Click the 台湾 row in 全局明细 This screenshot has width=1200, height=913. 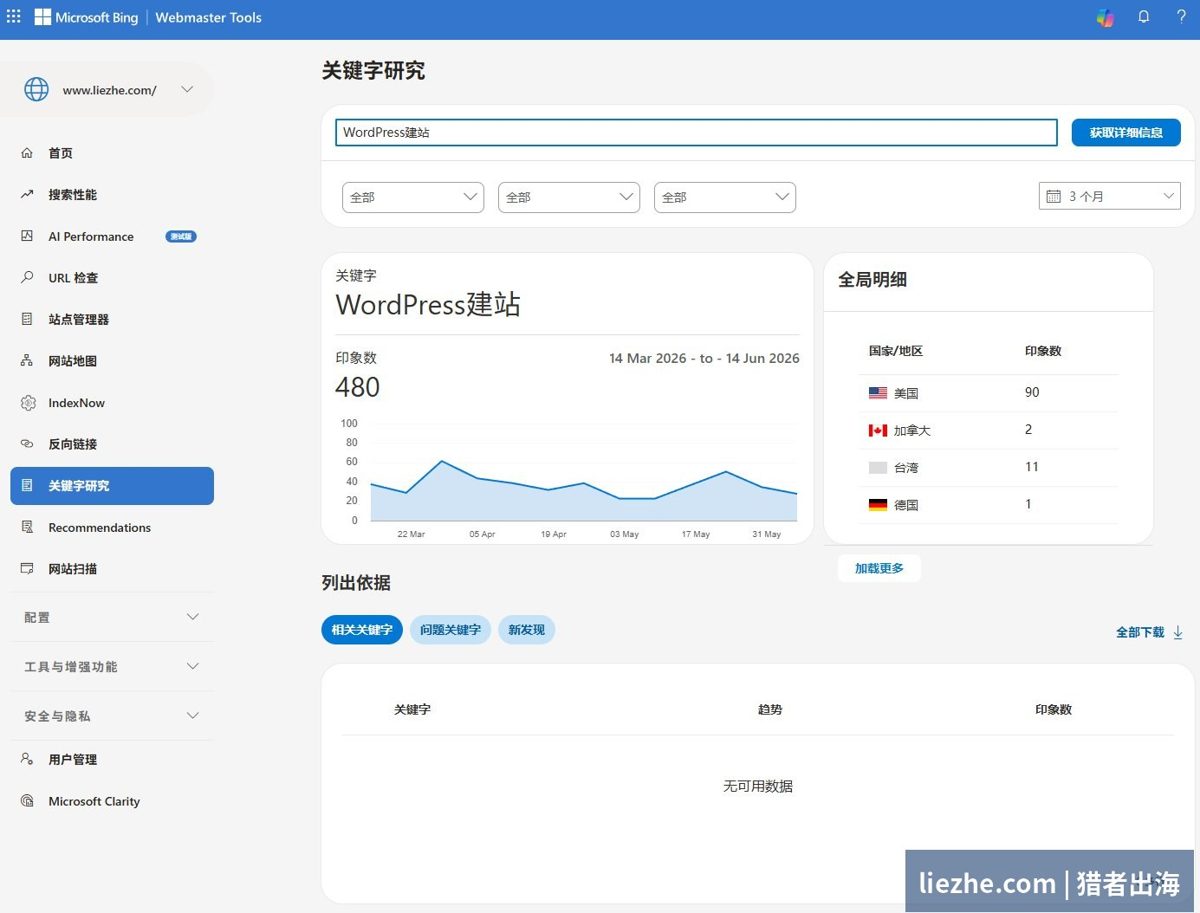pyautogui.click(x=988, y=467)
